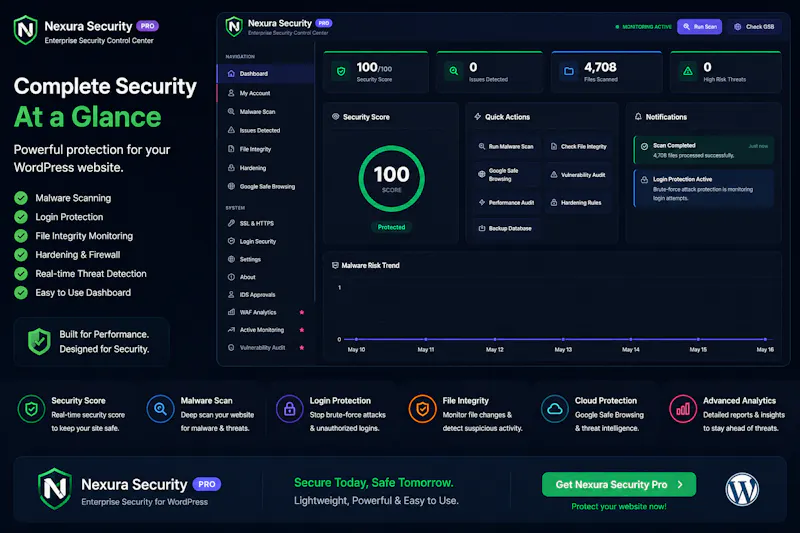Click the Malware Scanning checkmark

coord(21,198)
